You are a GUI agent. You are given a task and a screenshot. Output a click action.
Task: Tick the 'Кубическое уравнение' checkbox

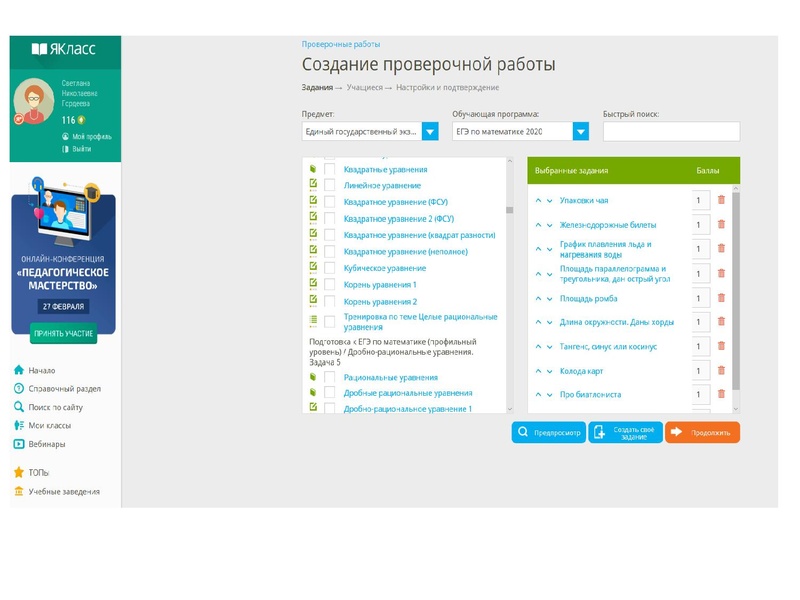330,266
